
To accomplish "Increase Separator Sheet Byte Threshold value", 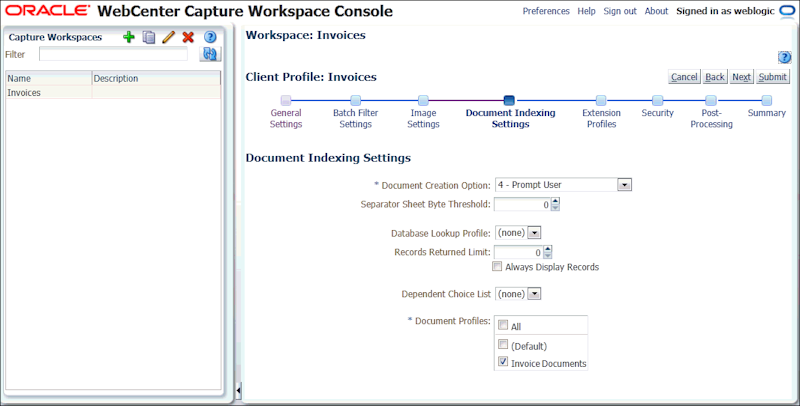I will (556, 201).
